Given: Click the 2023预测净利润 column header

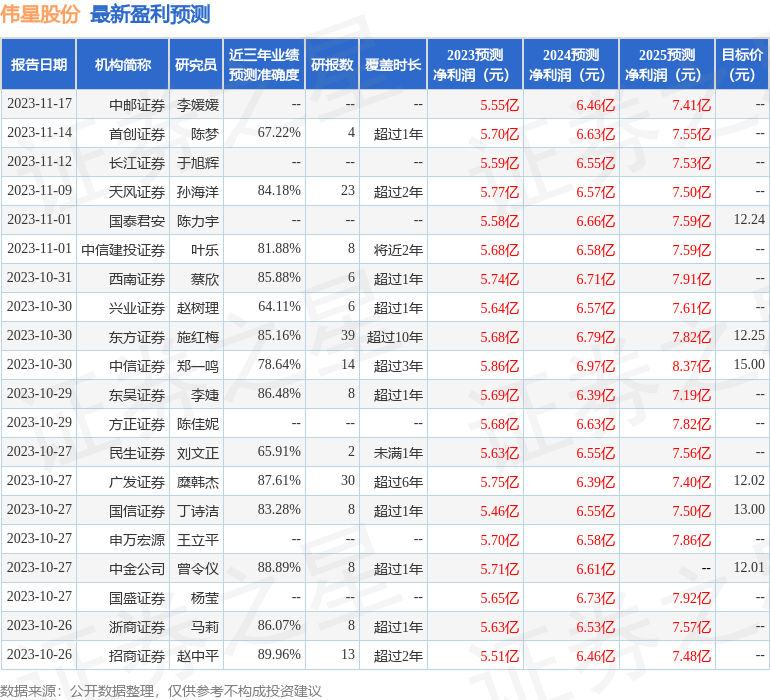Looking at the screenshot, I should coord(475,64).
